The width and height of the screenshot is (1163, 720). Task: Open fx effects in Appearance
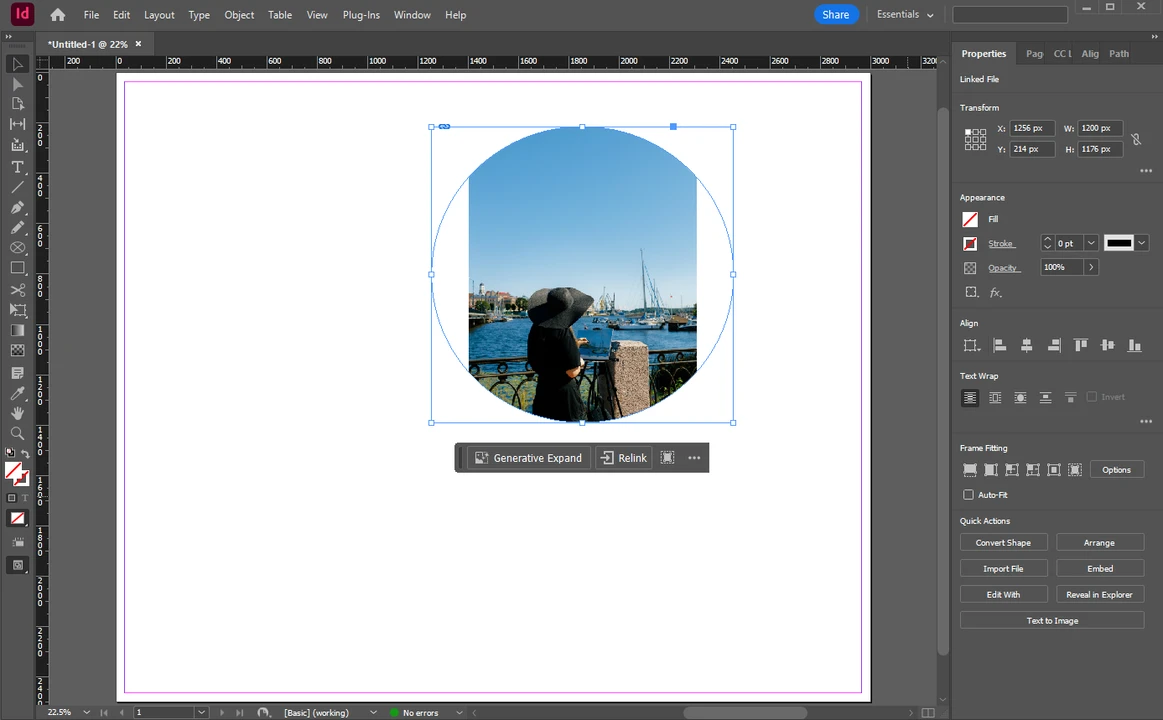995,293
